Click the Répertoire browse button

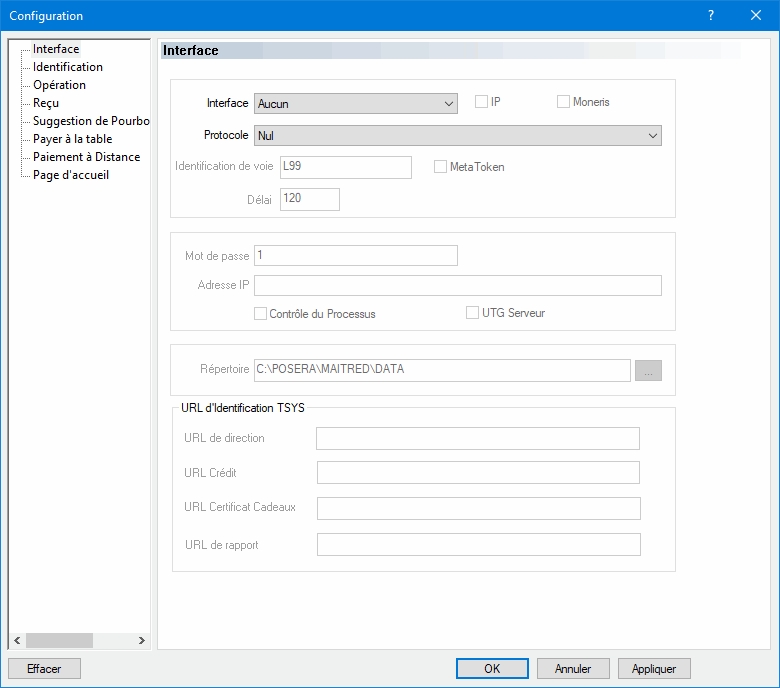click(x=648, y=370)
